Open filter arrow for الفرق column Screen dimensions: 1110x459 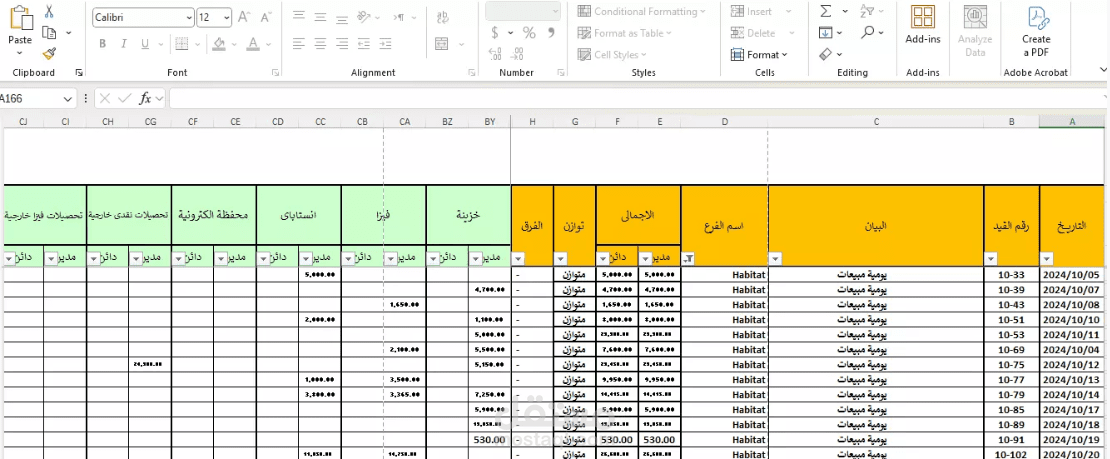(x=518, y=259)
